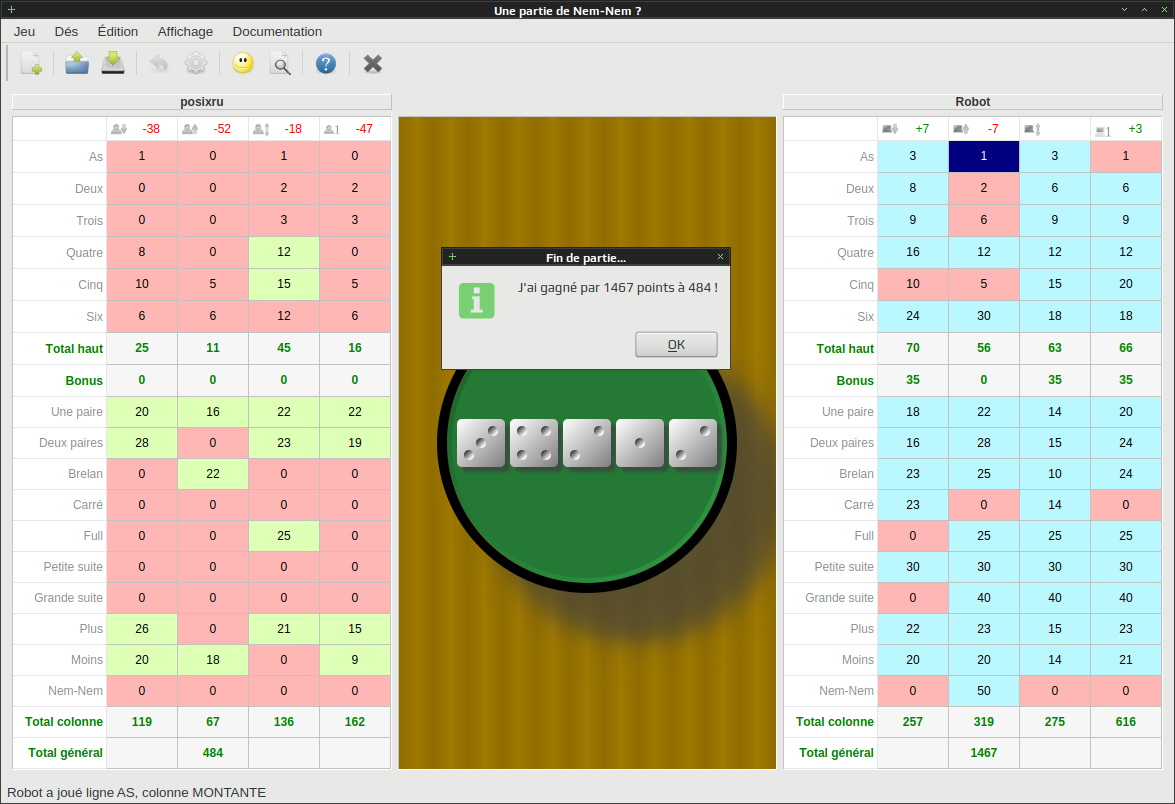Image resolution: width=1175 pixels, height=804 pixels.
Task: Click posixru's ascending column icon beside -52
Action: tap(190, 129)
